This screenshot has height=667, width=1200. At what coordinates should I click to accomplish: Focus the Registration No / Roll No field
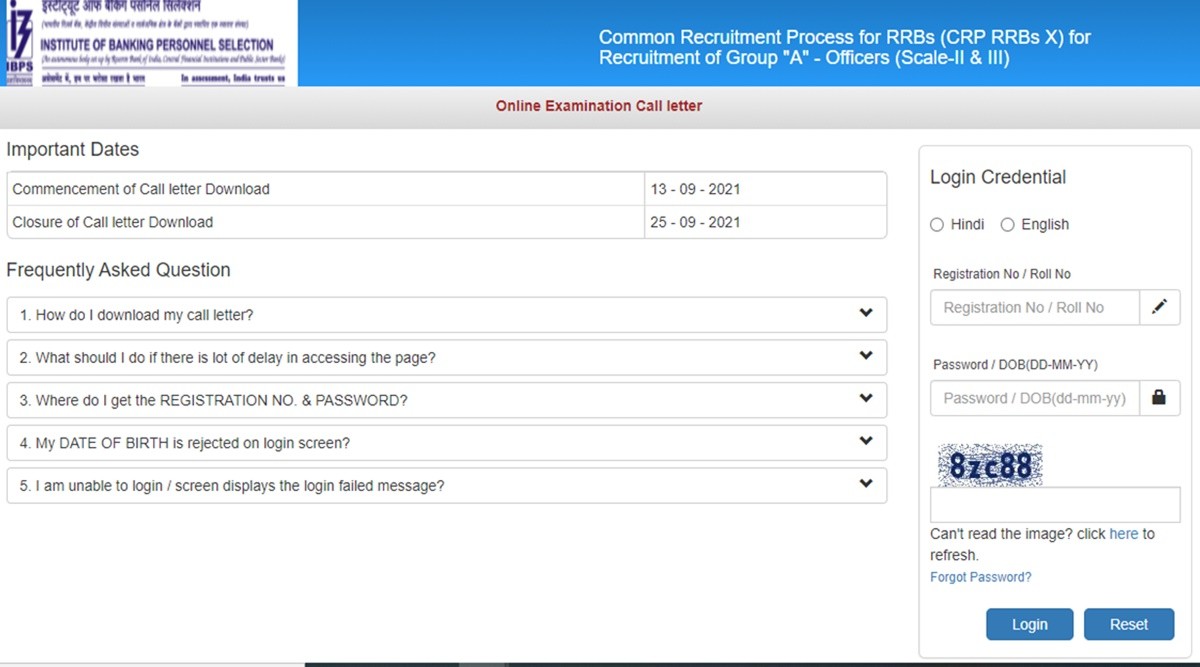pyautogui.click(x=1034, y=308)
